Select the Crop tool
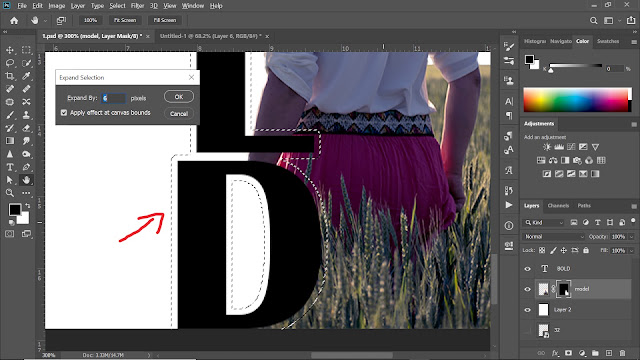 pos(10,76)
